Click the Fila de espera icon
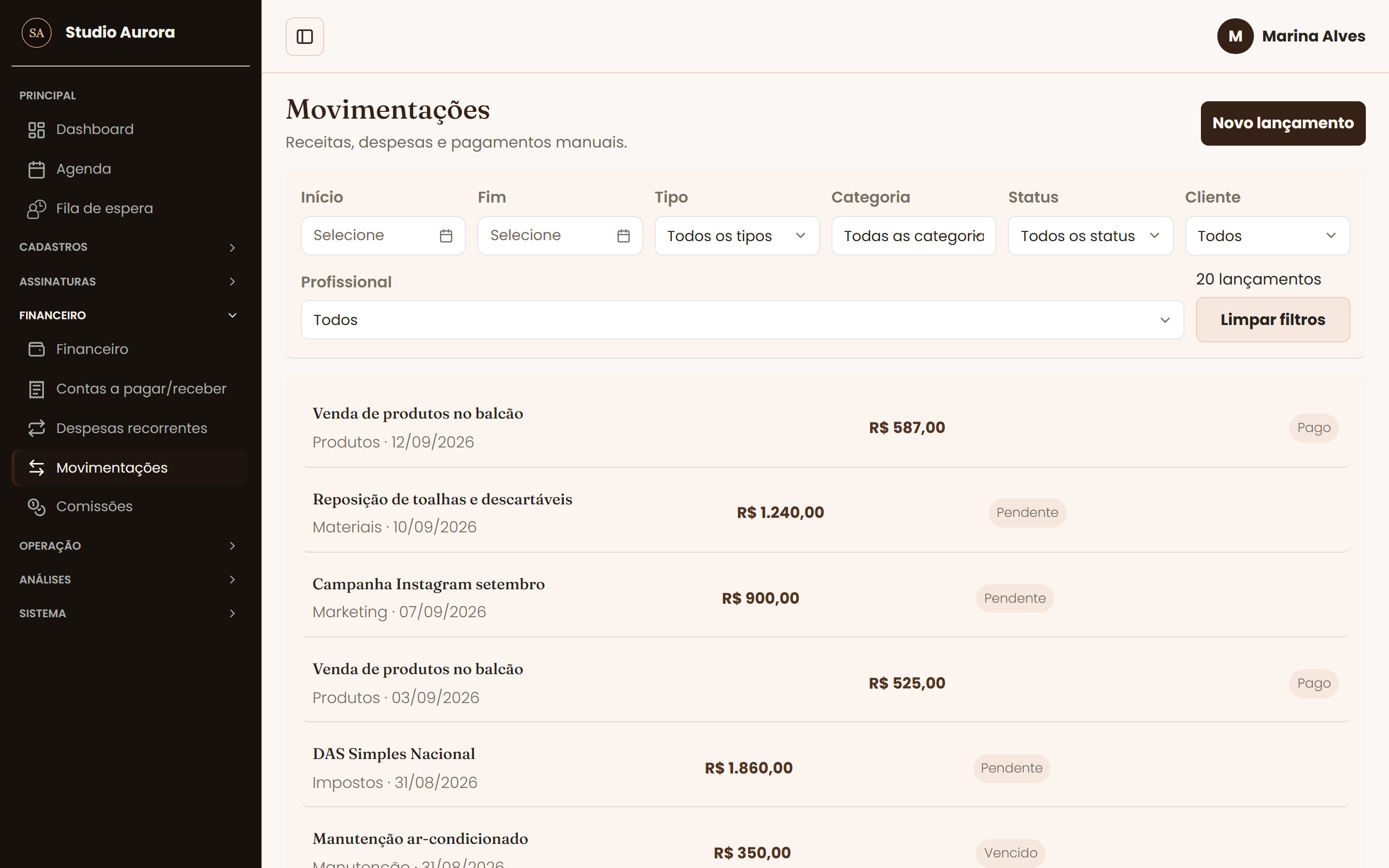 click(x=37, y=209)
